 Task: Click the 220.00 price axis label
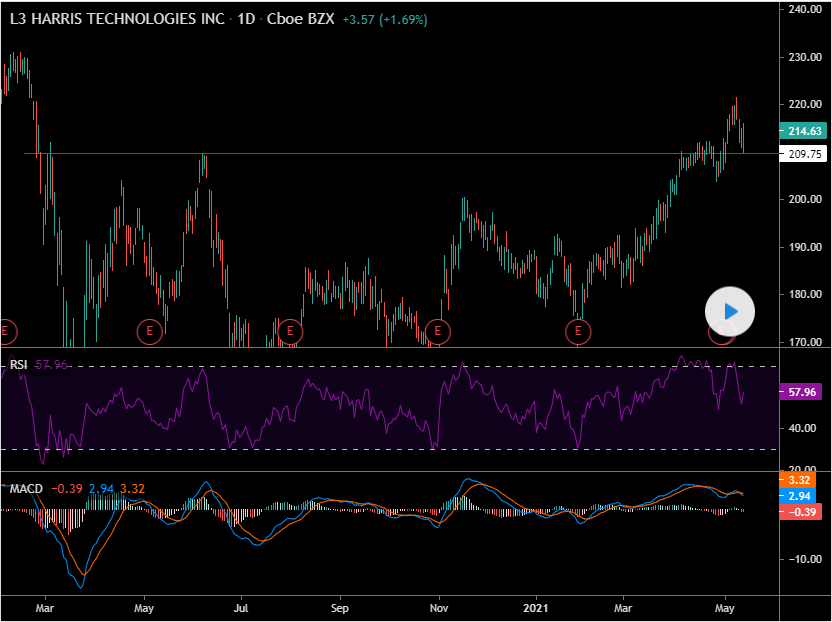pos(805,104)
